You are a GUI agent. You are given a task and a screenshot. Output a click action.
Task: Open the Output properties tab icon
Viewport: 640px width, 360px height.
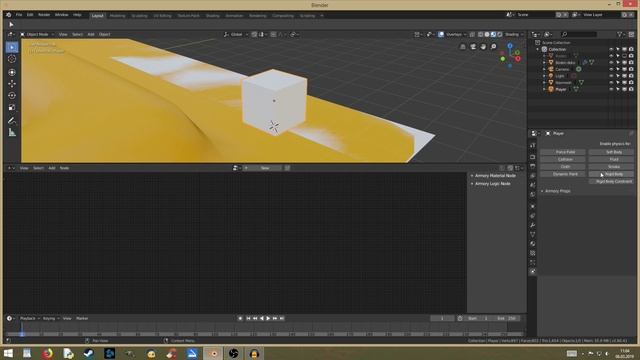(533, 167)
